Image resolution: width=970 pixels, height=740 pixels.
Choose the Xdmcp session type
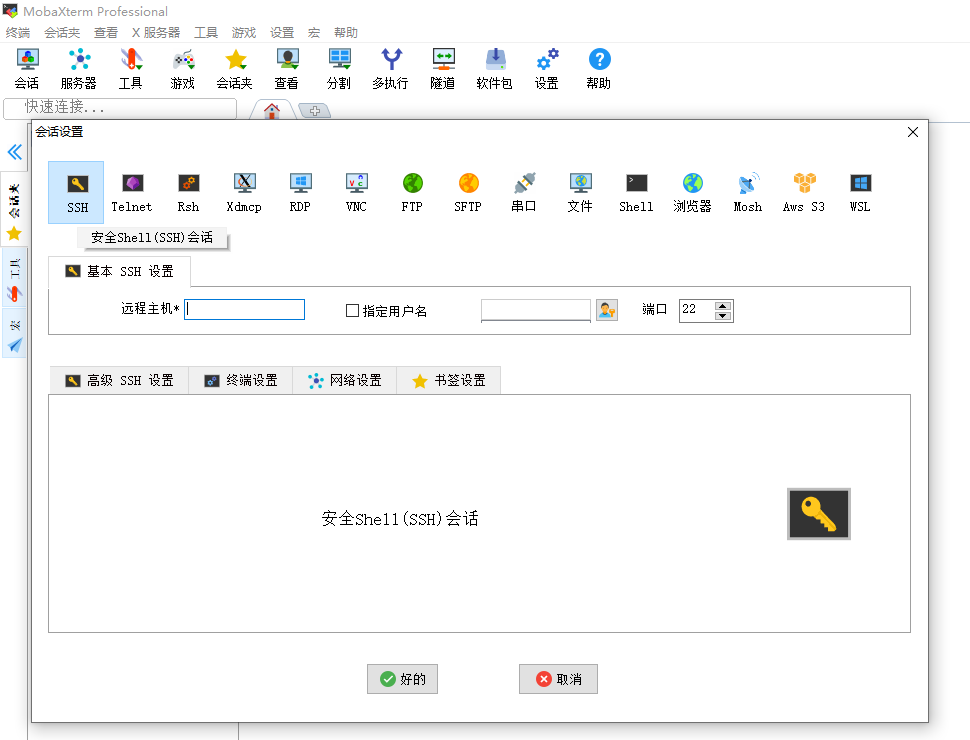(244, 192)
